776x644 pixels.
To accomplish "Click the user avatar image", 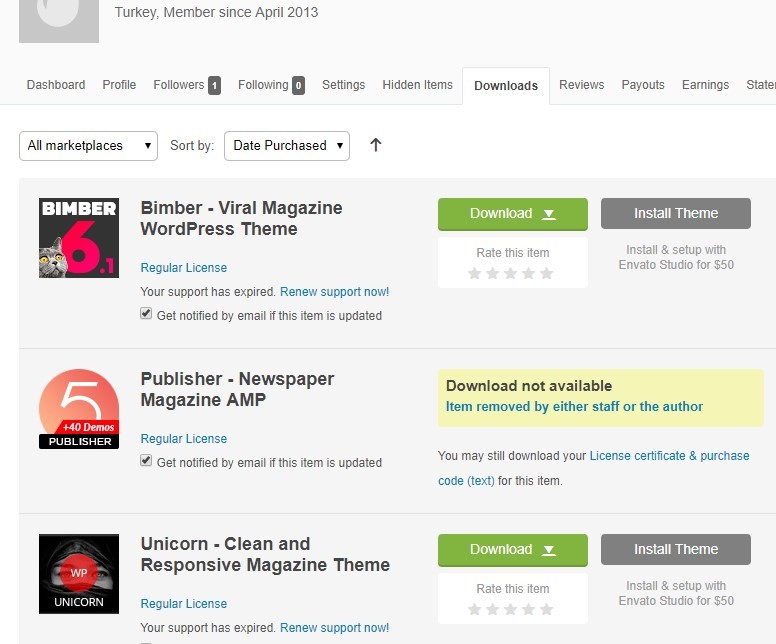I will coord(59,21).
